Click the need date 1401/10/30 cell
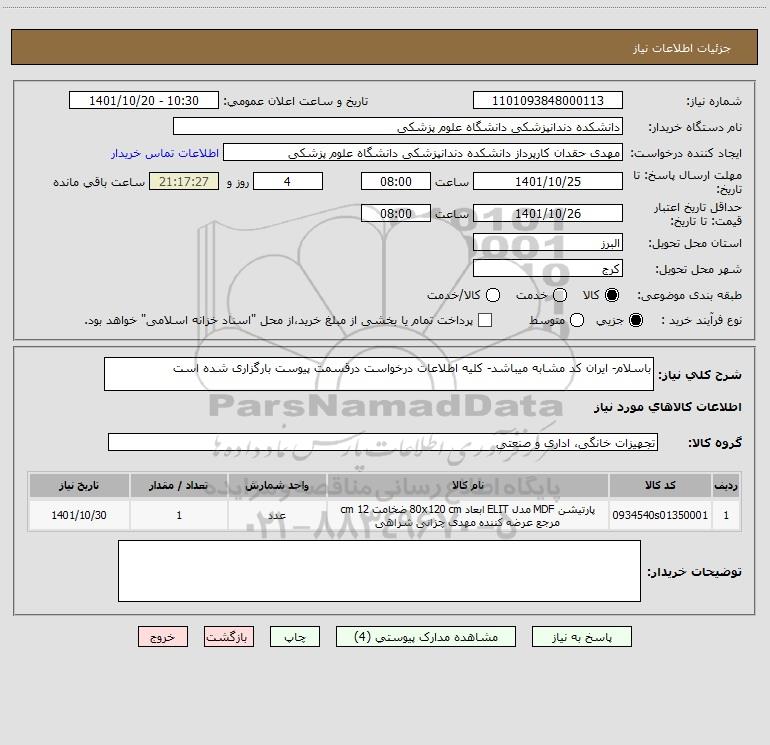 (x=79, y=515)
